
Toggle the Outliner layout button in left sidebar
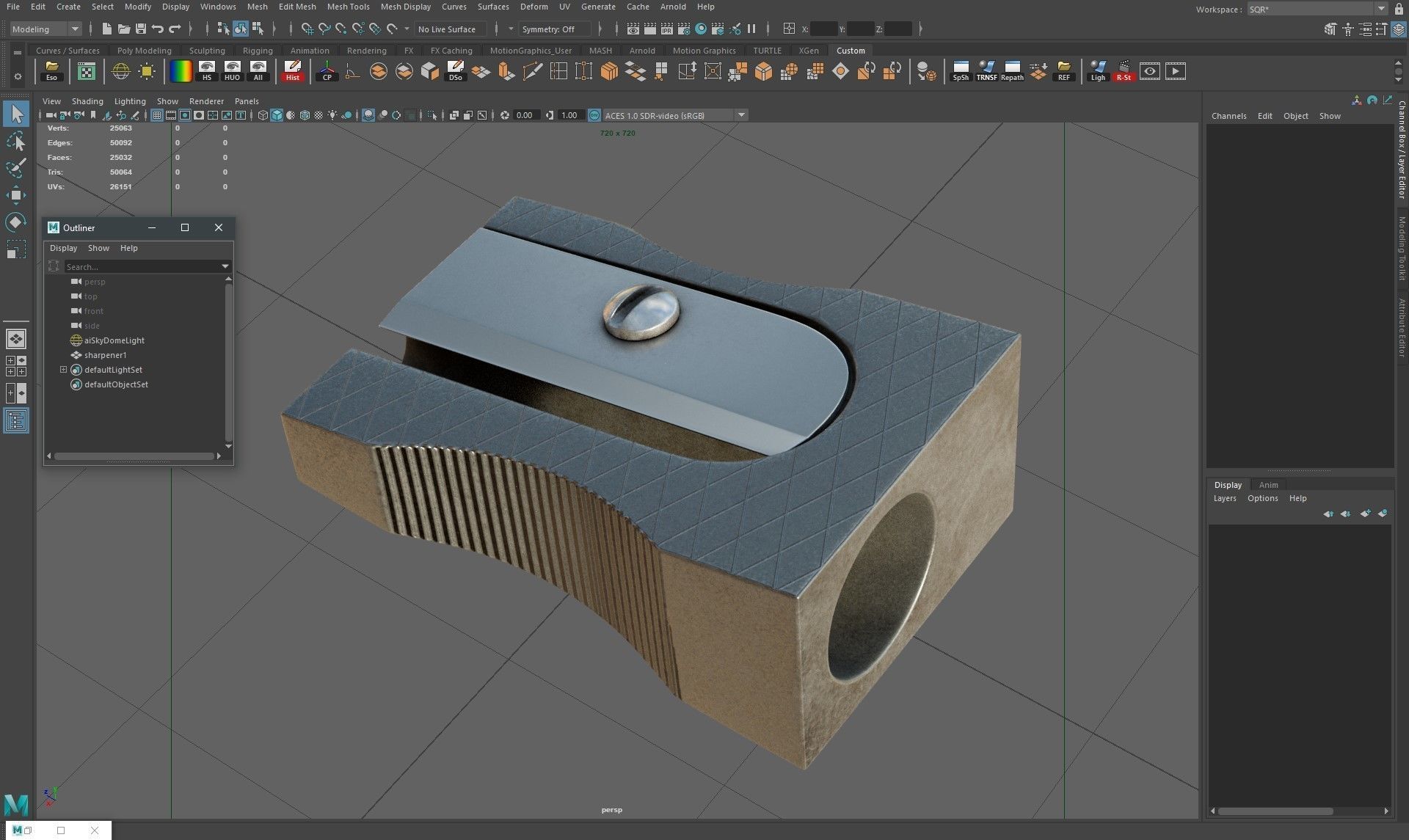pyautogui.click(x=16, y=420)
